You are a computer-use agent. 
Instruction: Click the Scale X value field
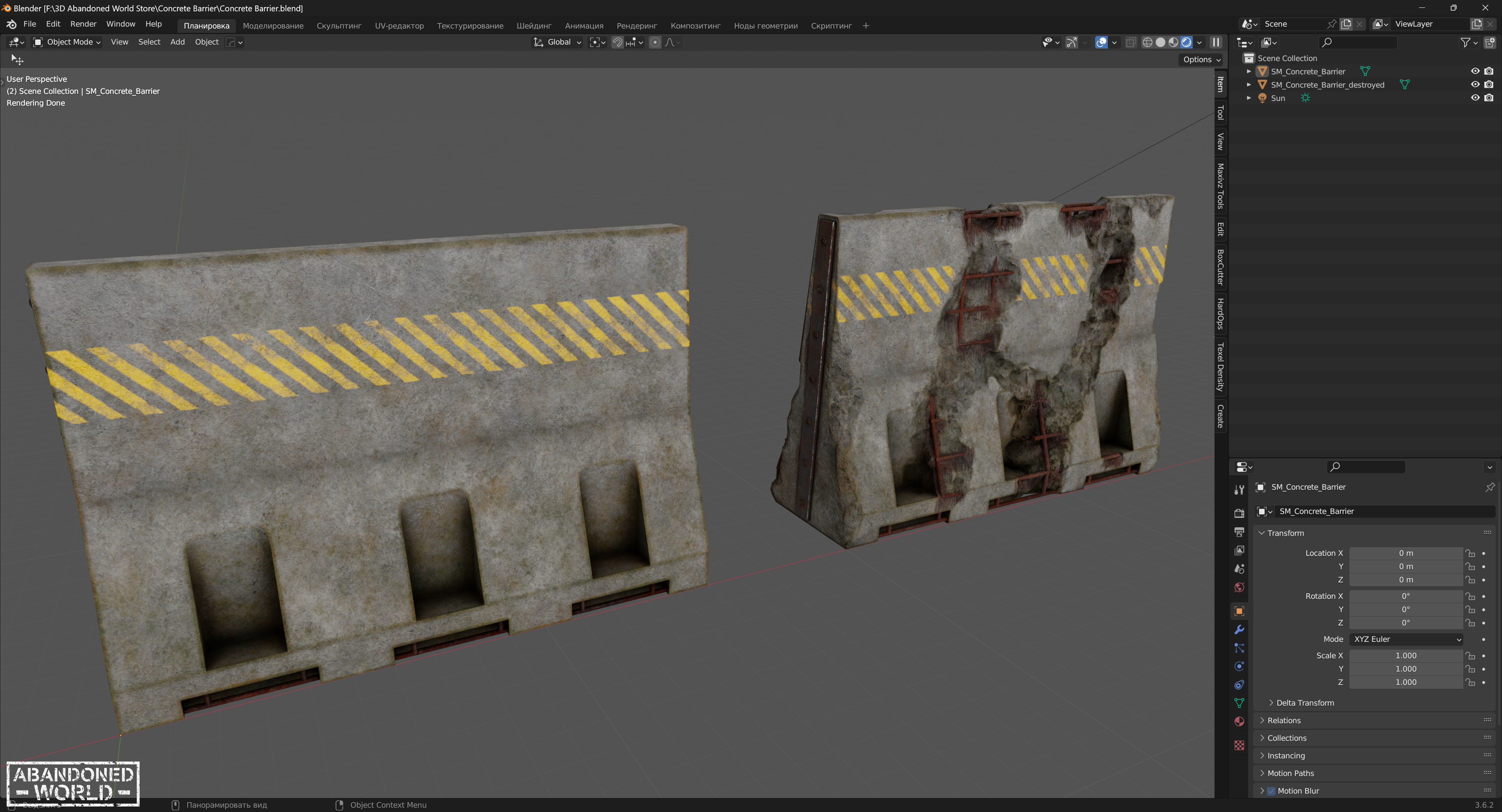click(1406, 656)
